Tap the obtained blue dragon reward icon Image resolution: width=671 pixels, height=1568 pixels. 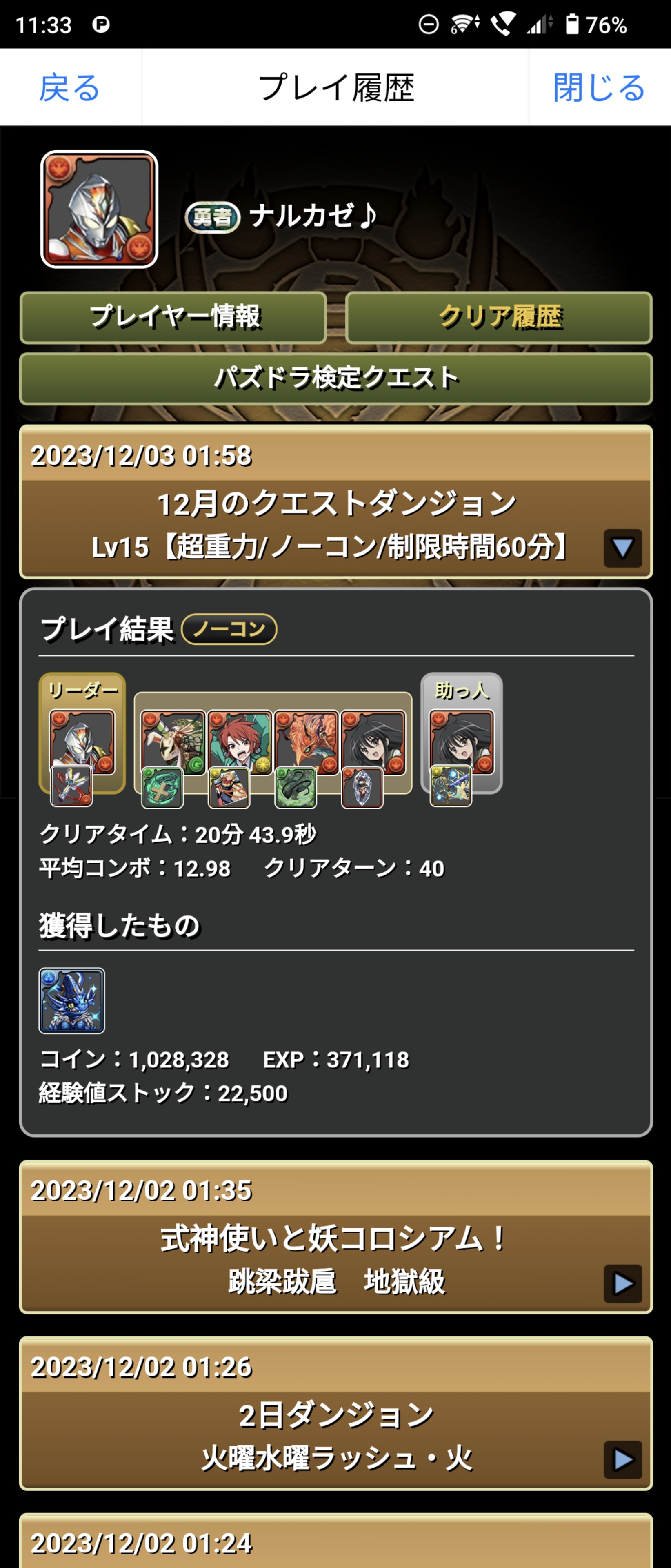click(72, 1001)
